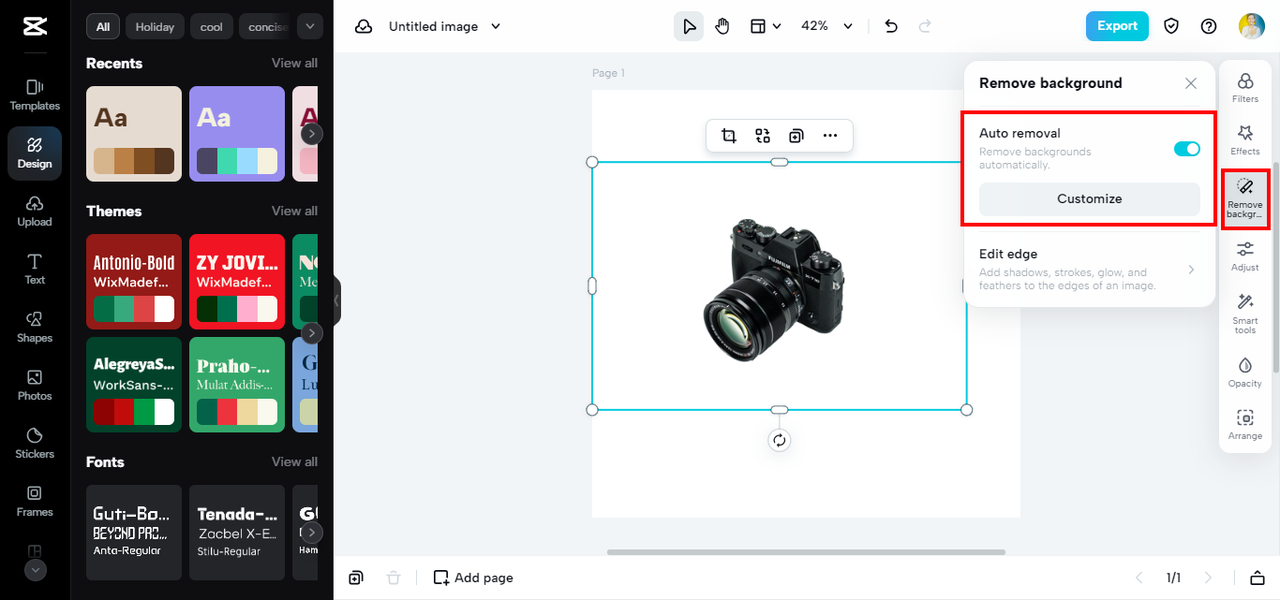Click the smart cutout toolbar icon
This screenshot has width=1280, height=600.
tap(763, 136)
